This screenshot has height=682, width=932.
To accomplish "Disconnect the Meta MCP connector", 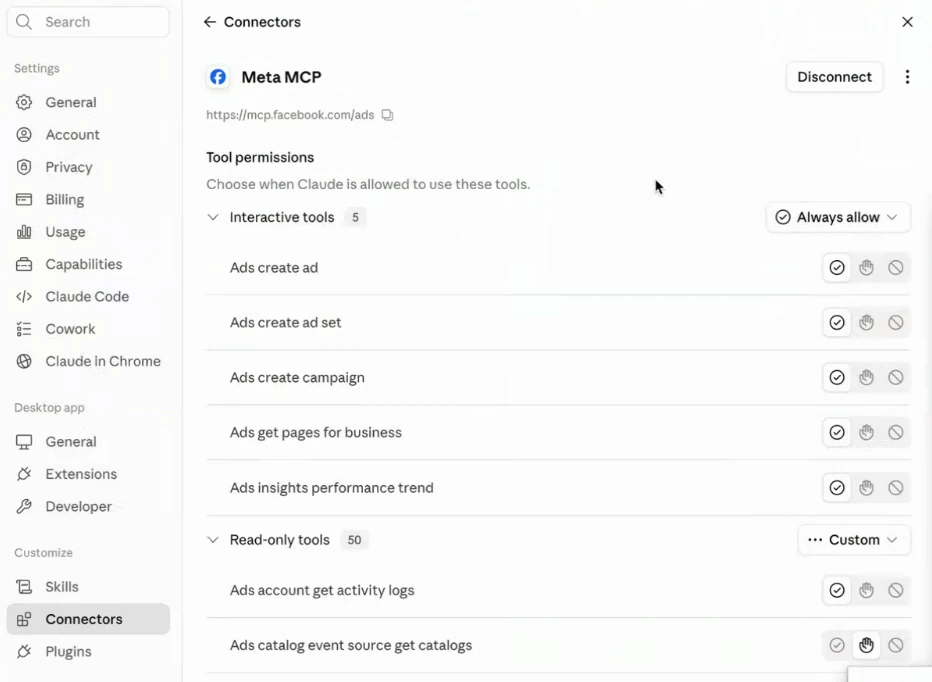I will 835,77.
